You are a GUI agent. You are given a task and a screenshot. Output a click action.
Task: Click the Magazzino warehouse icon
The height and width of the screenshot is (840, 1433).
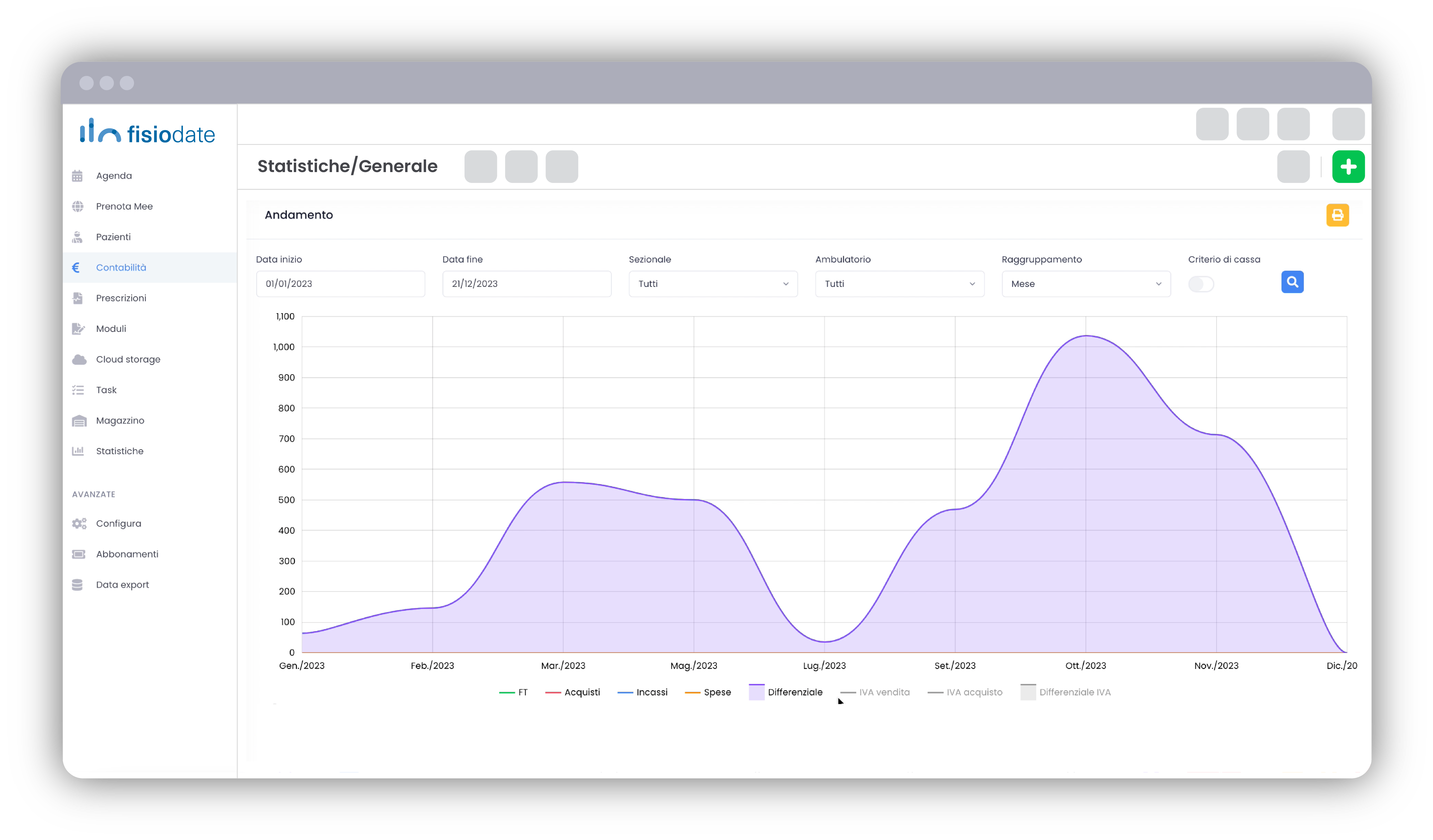pos(79,421)
